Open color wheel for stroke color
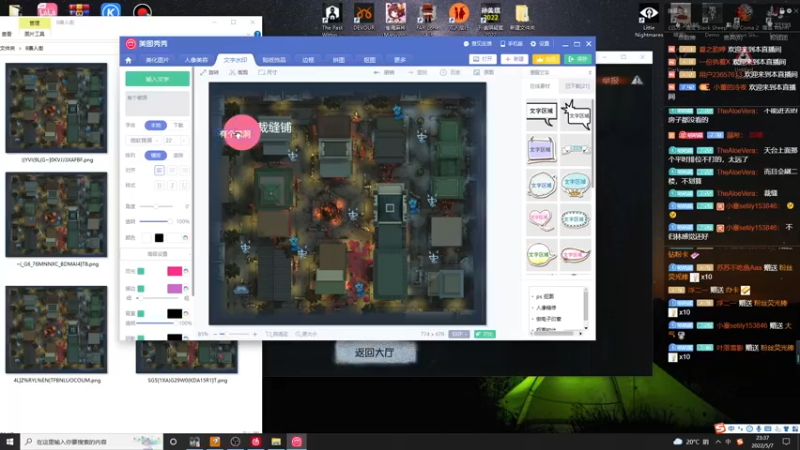This screenshot has height=450, width=800. [x=186, y=289]
